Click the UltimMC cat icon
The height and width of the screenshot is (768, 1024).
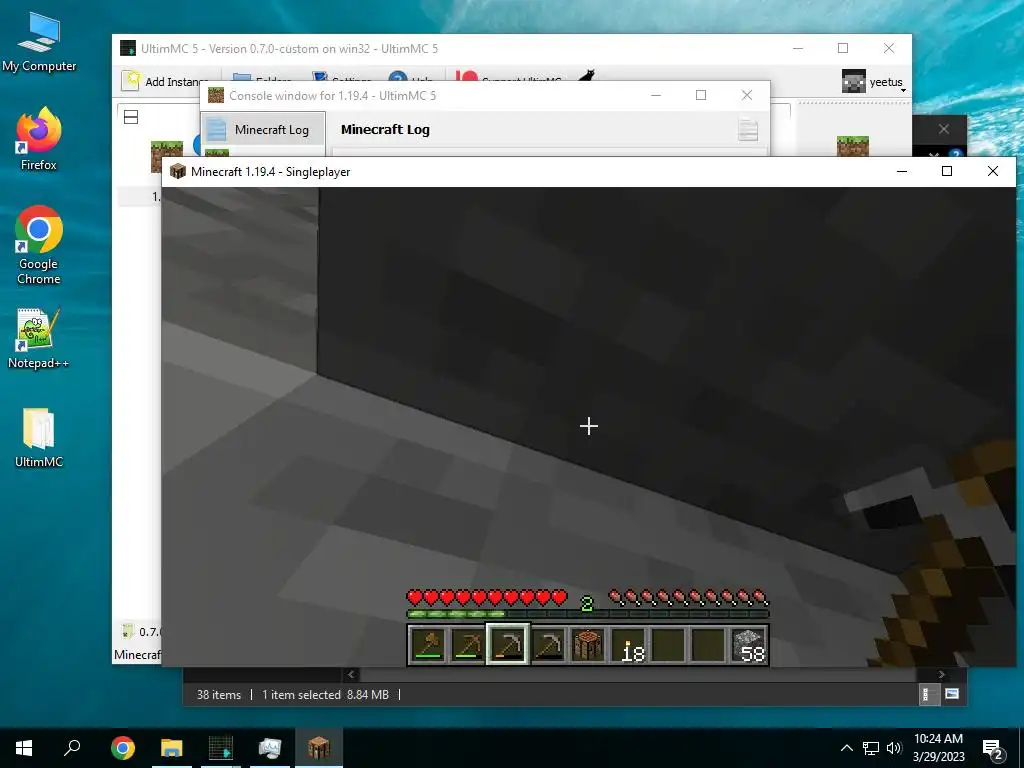click(586, 76)
